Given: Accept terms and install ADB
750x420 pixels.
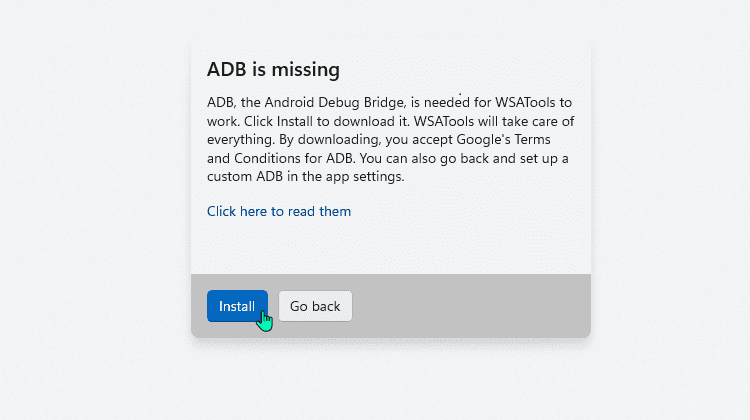Looking at the screenshot, I should (237, 306).
